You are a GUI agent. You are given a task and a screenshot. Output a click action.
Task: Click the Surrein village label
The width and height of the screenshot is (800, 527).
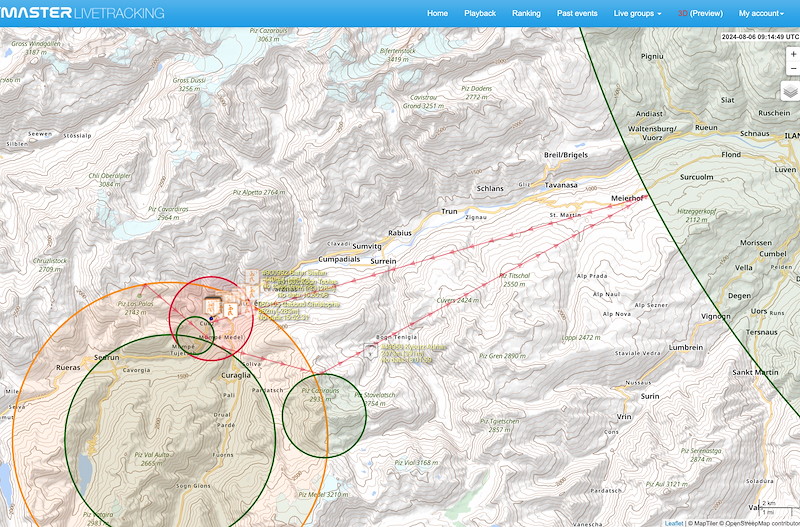point(383,261)
